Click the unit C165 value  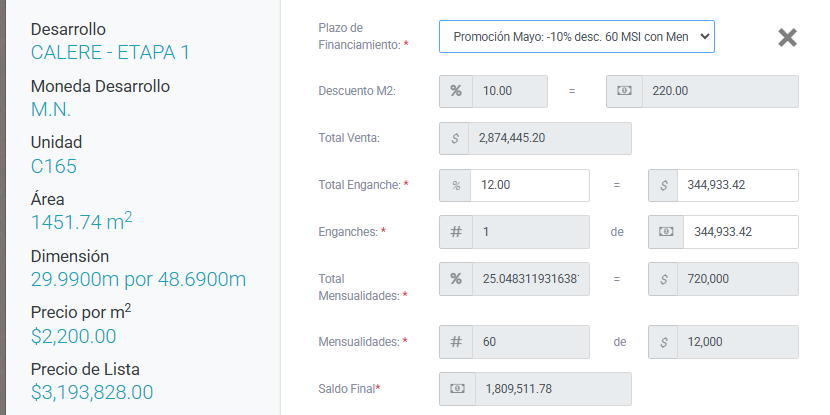(53, 166)
